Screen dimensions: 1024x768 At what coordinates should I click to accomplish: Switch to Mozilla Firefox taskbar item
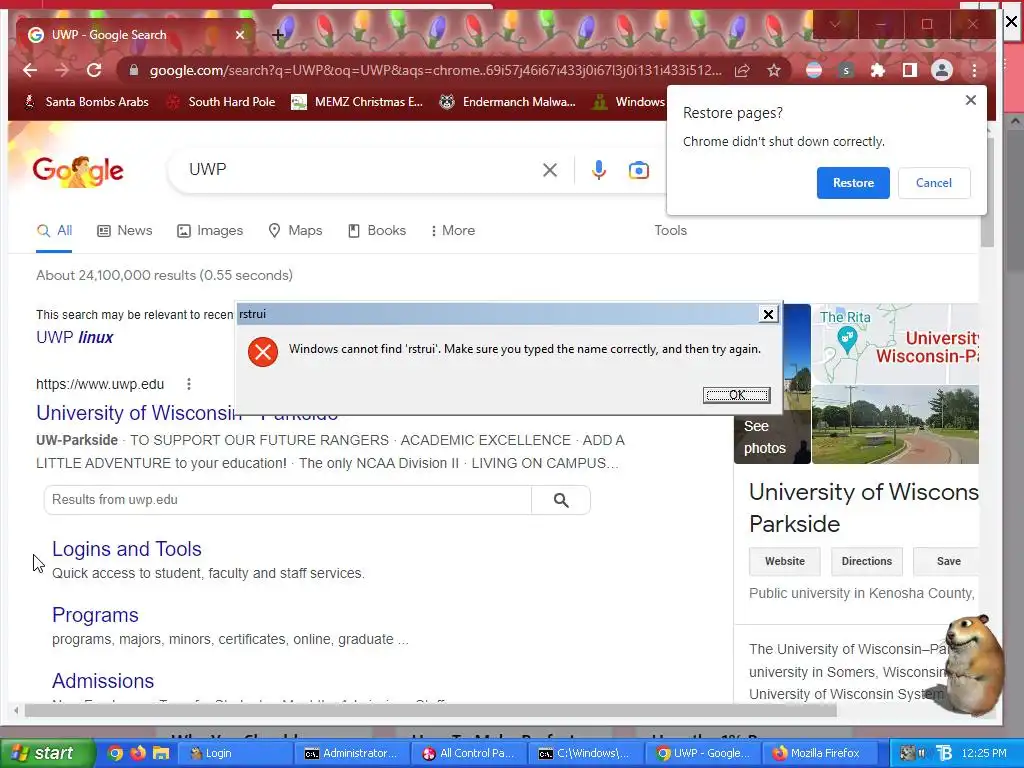coord(818,753)
